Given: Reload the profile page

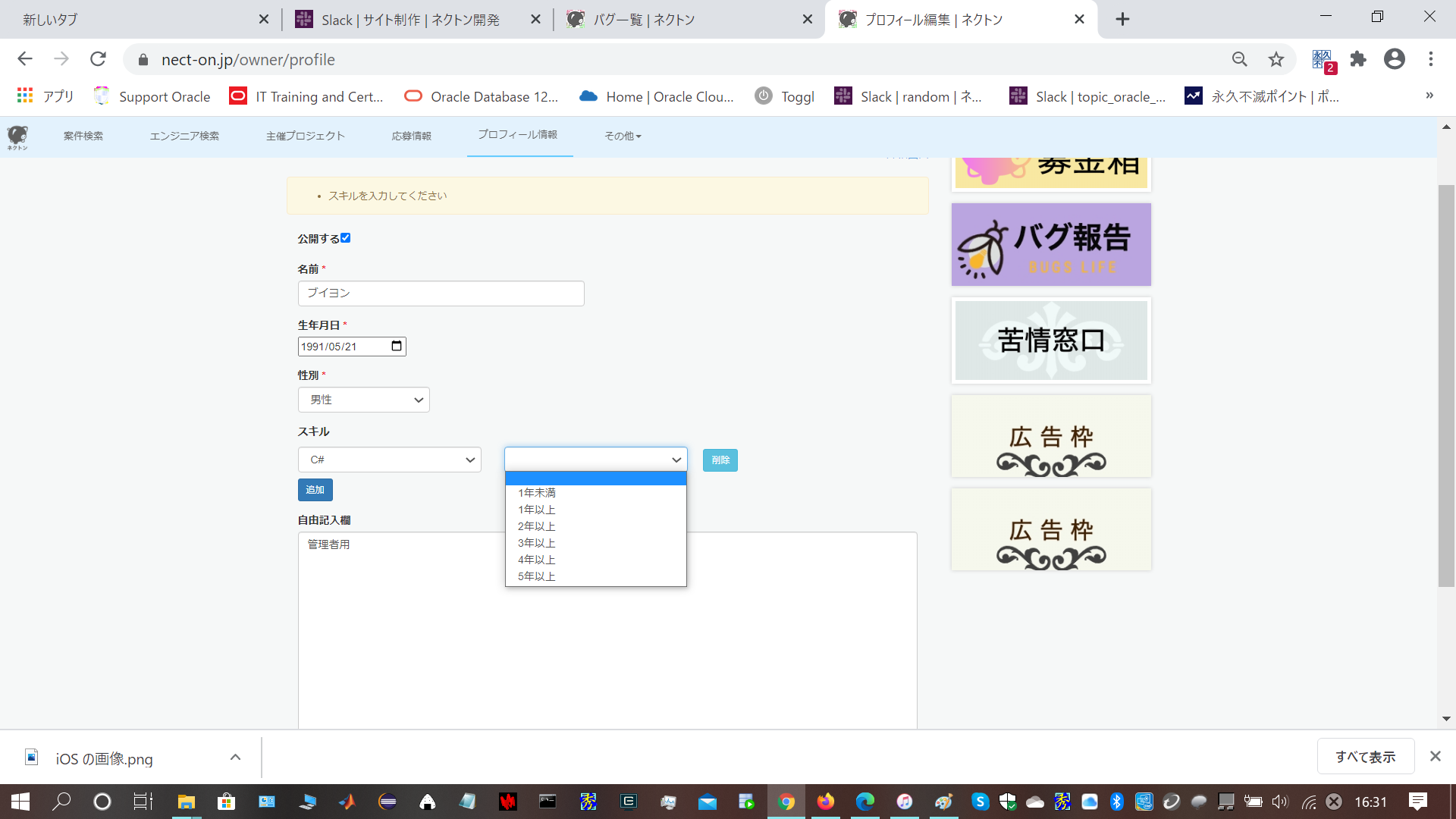Looking at the screenshot, I should click(x=98, y=59).
